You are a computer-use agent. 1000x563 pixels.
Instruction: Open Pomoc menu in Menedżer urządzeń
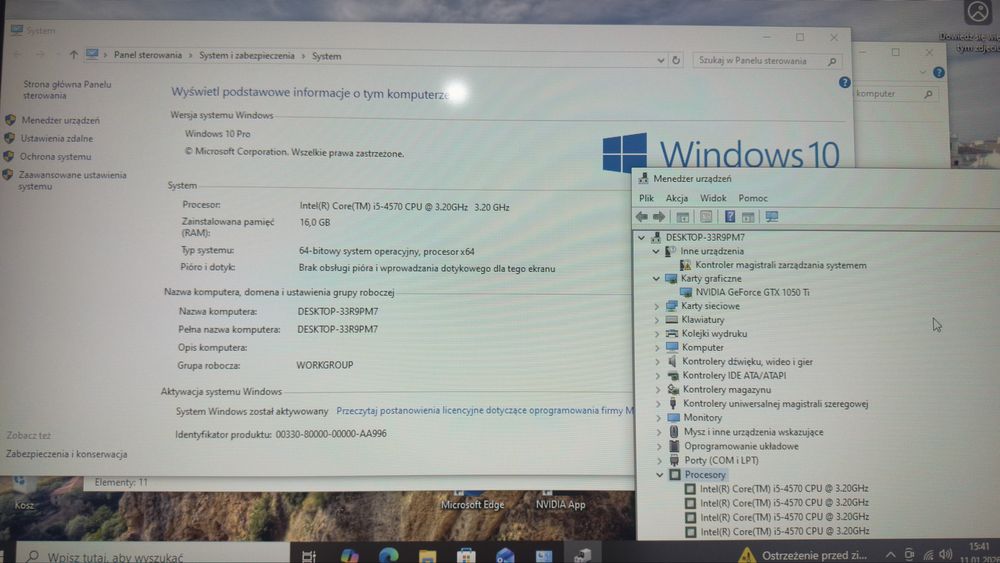753,198
